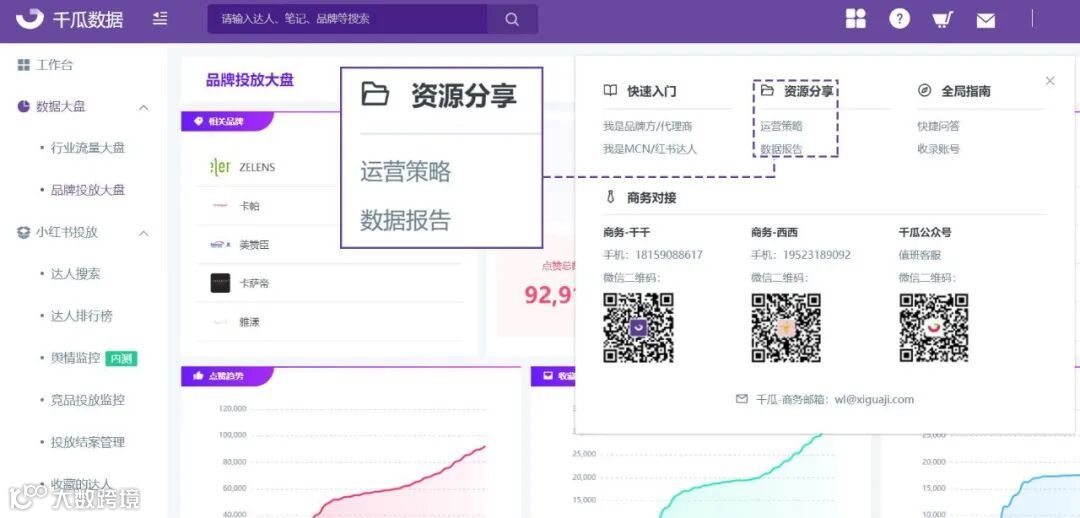Open 竞品投放监控 sidebar item
1080x518 pixels.
click(x=87, y=400)
